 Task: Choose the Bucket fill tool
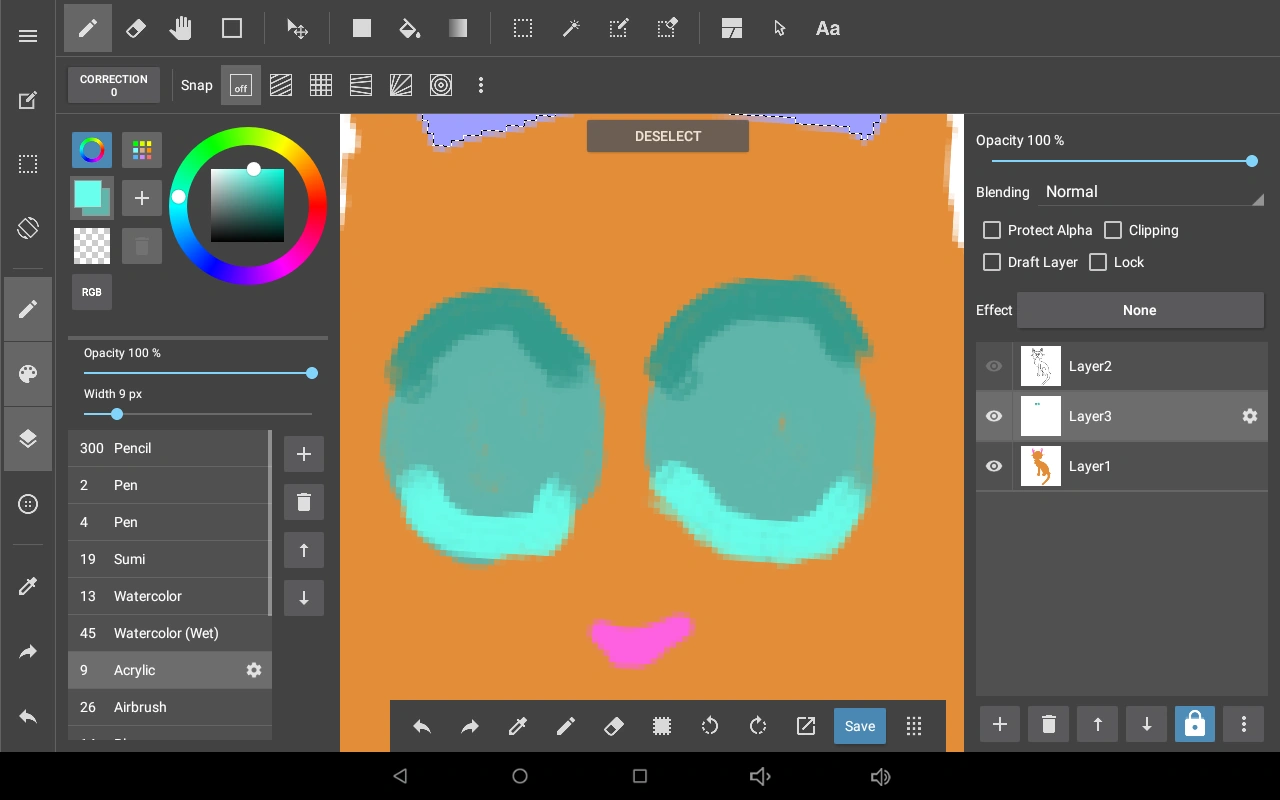pyautogui.click(x=409, y=29)
